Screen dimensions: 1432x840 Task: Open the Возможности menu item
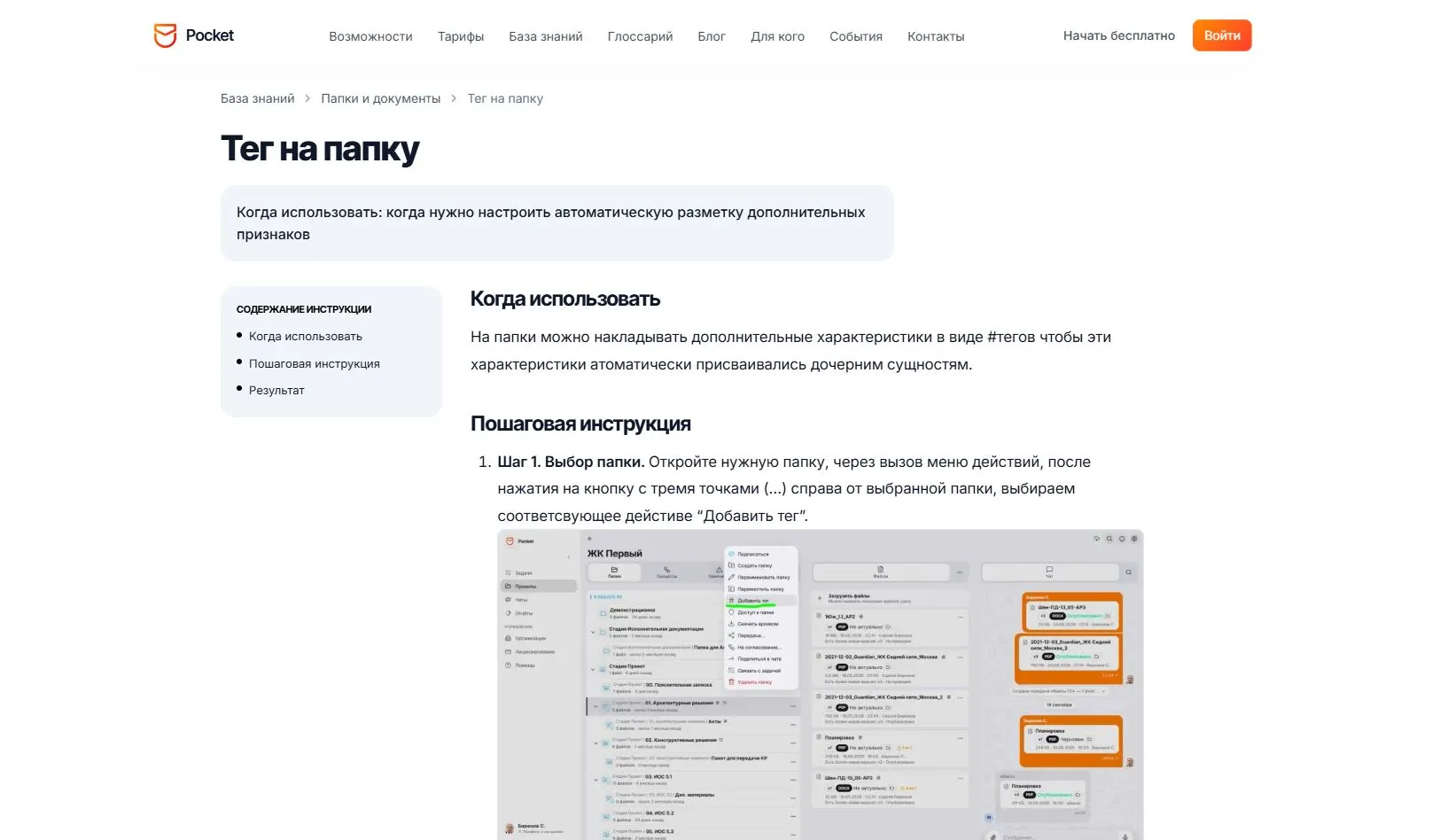pos(370,36)
